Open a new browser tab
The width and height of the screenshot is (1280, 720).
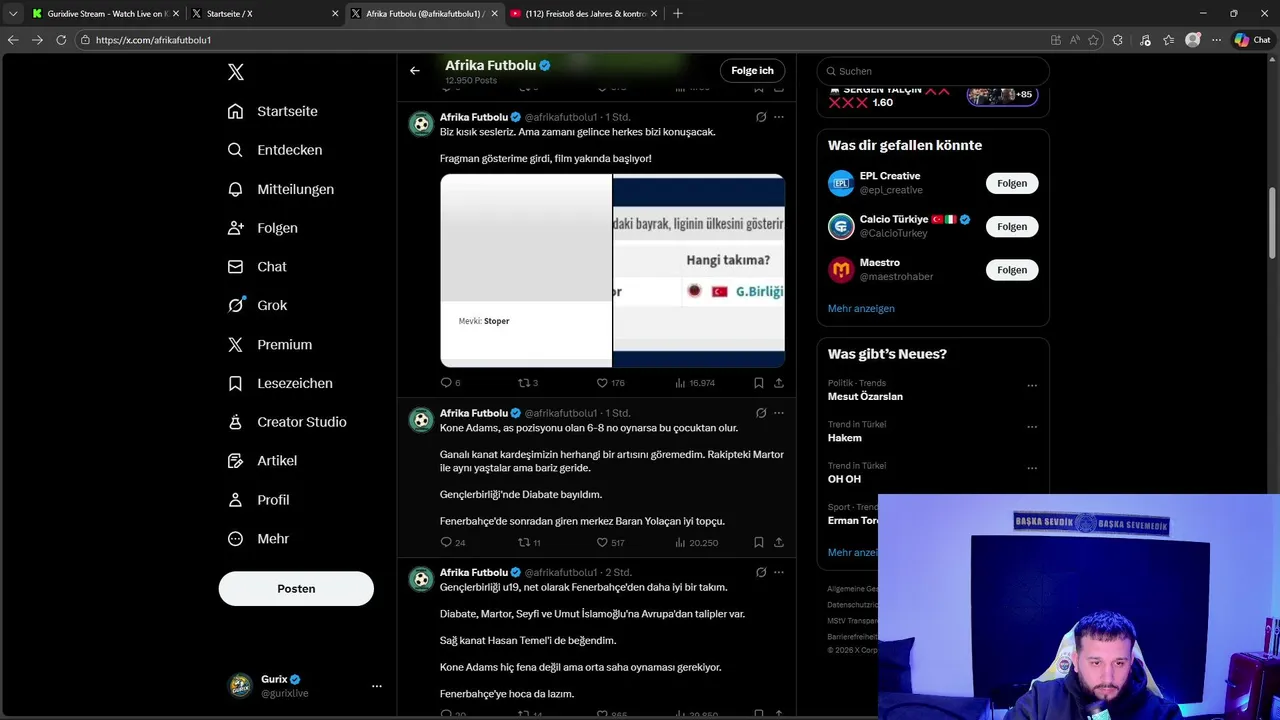tap(678, 14)
